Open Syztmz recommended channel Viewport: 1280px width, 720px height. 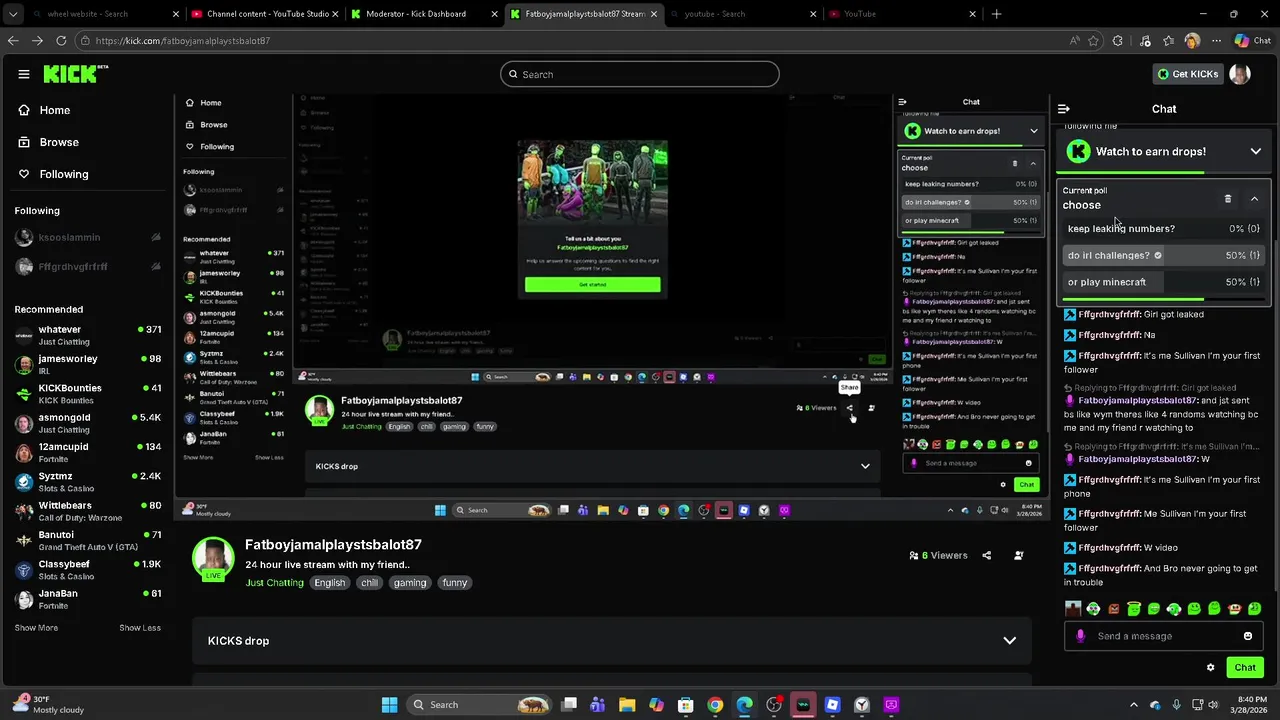[88, 481]
